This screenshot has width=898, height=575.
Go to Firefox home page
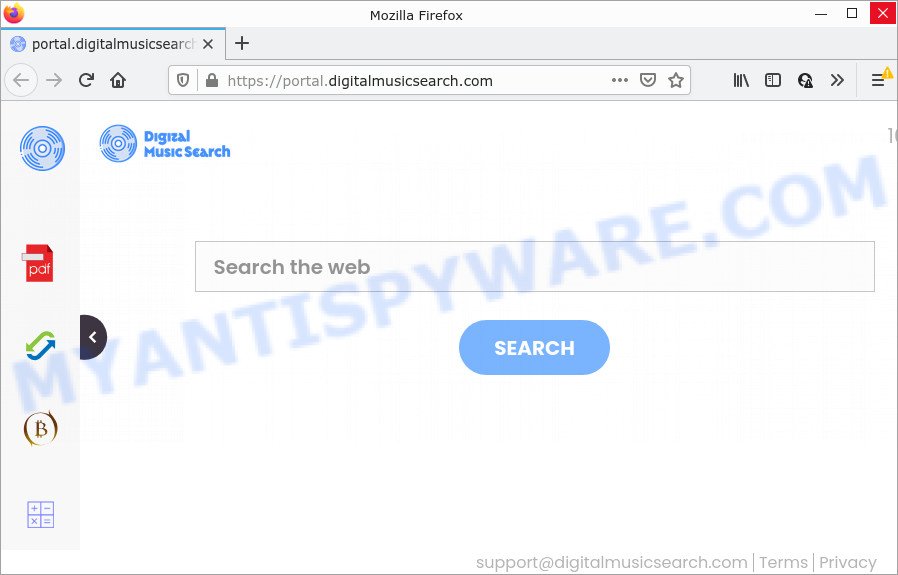point(118,80)
